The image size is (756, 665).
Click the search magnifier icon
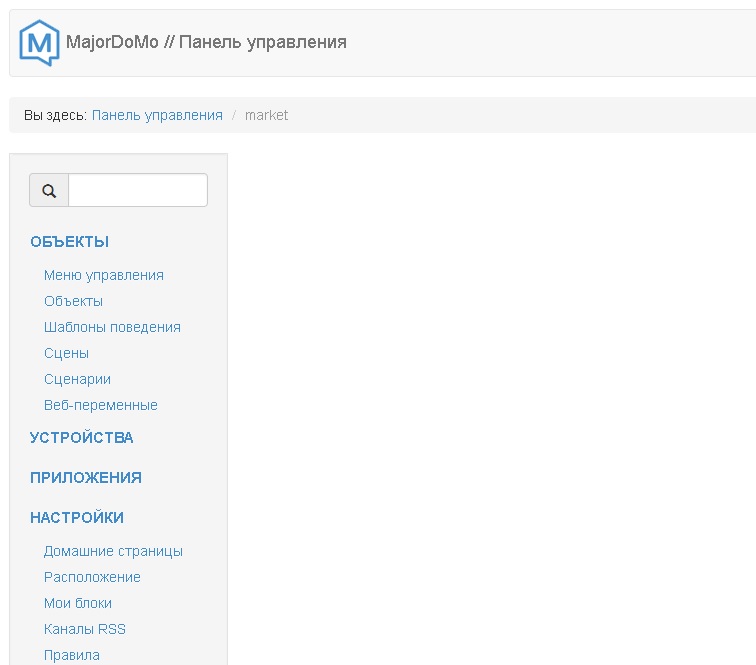49,190
